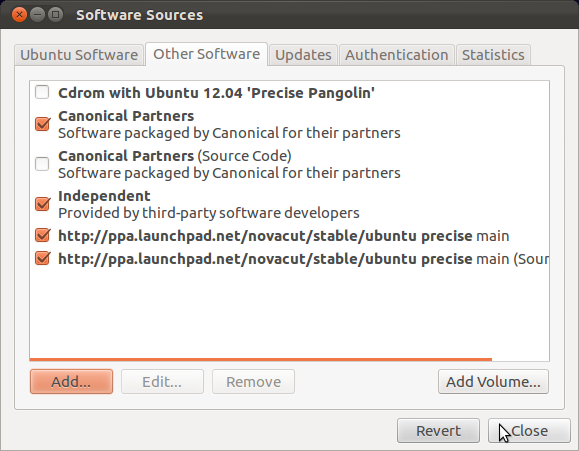579x451 pixels.
Task: Select the novacut stable precise main entry
Action: [290, 236]
